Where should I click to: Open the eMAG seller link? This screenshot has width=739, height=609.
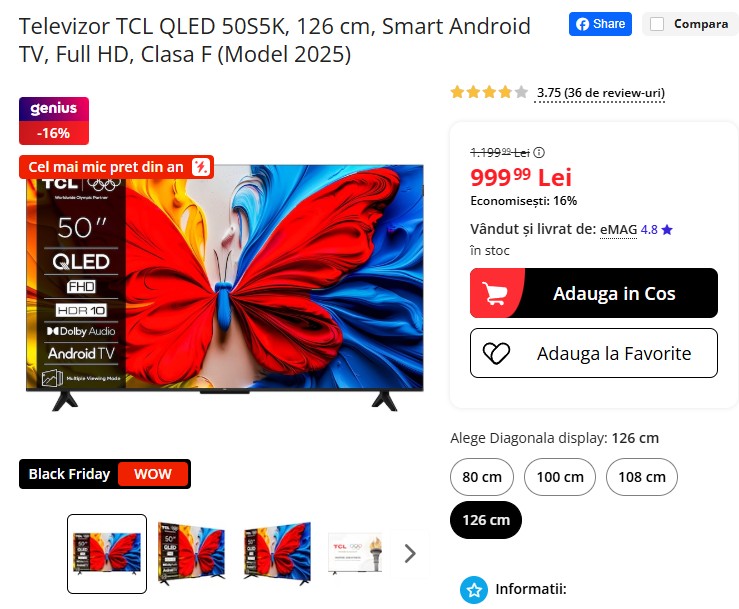pos(618,230)
